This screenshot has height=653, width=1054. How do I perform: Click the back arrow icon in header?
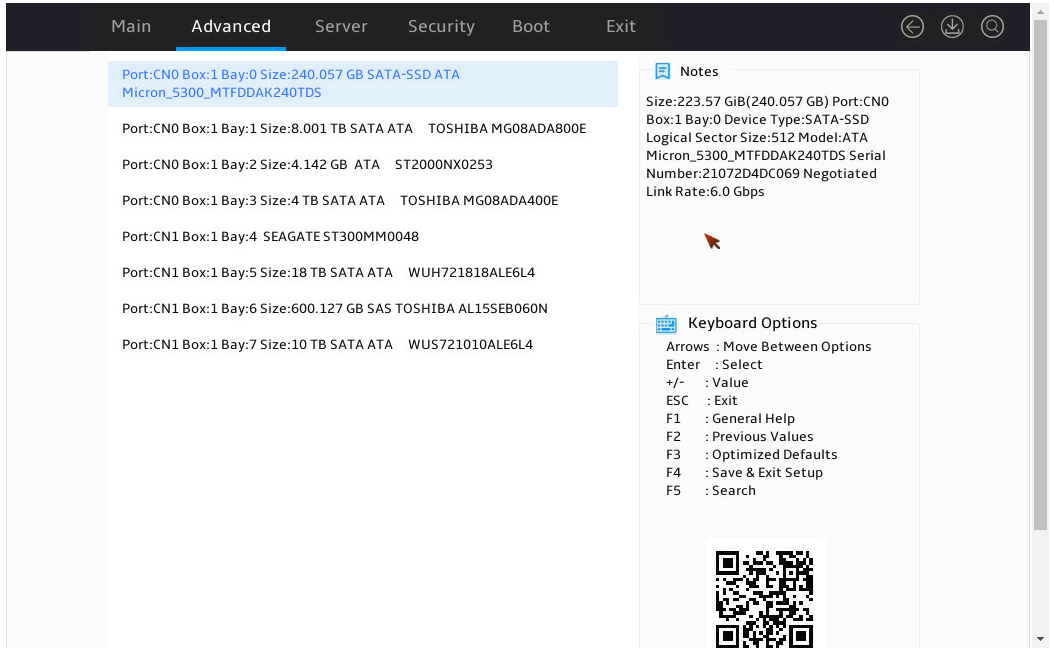pos(912,27)
